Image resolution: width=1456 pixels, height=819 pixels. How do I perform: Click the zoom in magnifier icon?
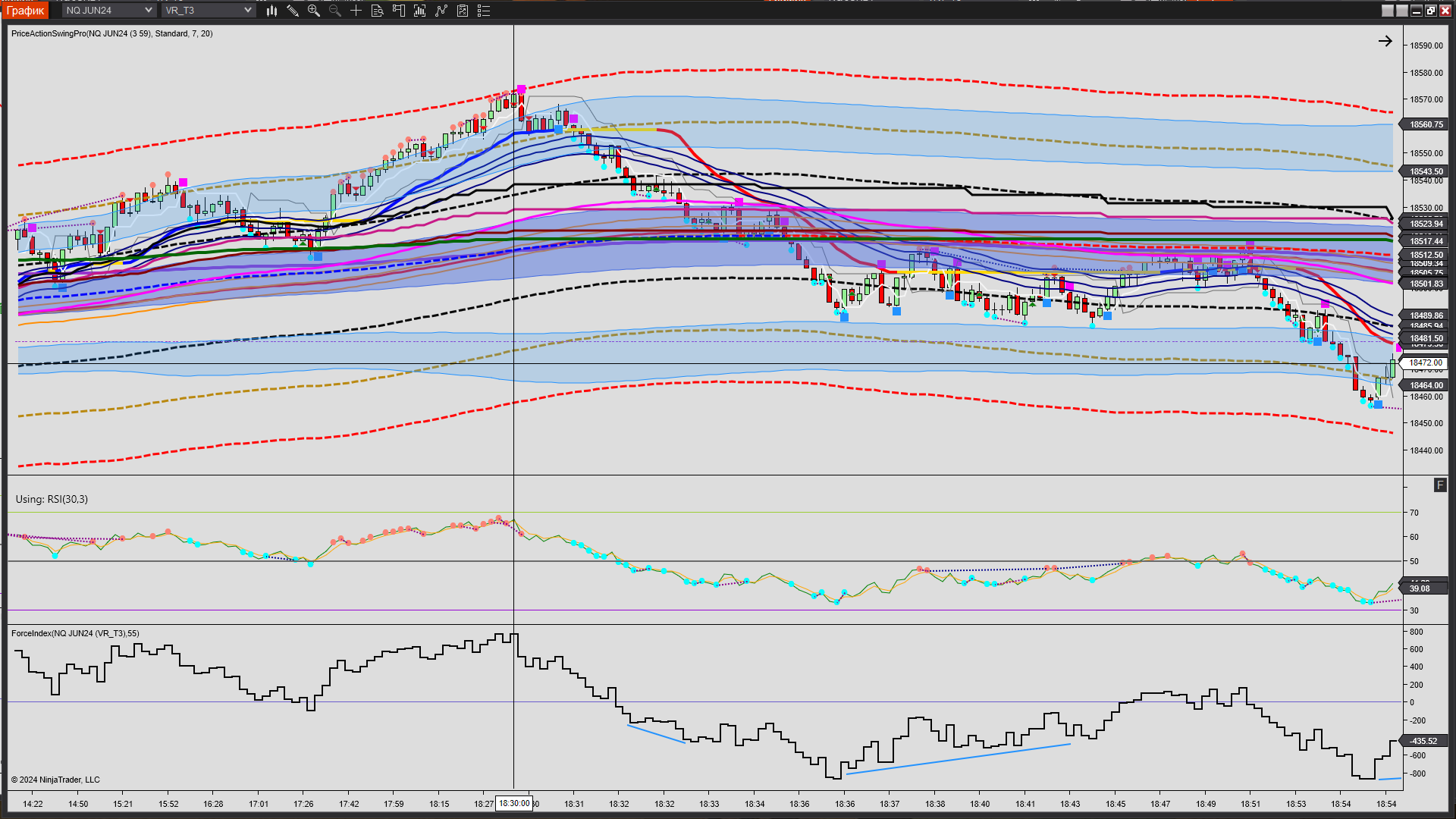point(314,11)
